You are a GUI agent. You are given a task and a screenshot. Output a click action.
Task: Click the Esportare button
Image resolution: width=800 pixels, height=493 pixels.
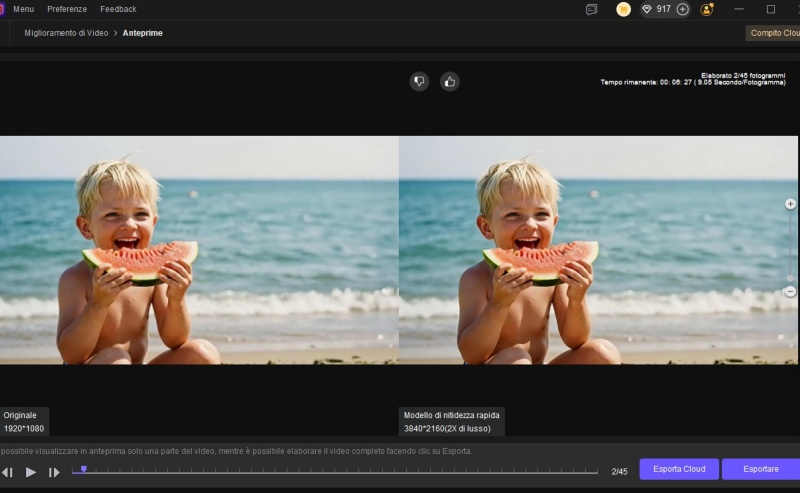(x=760, y=469)
